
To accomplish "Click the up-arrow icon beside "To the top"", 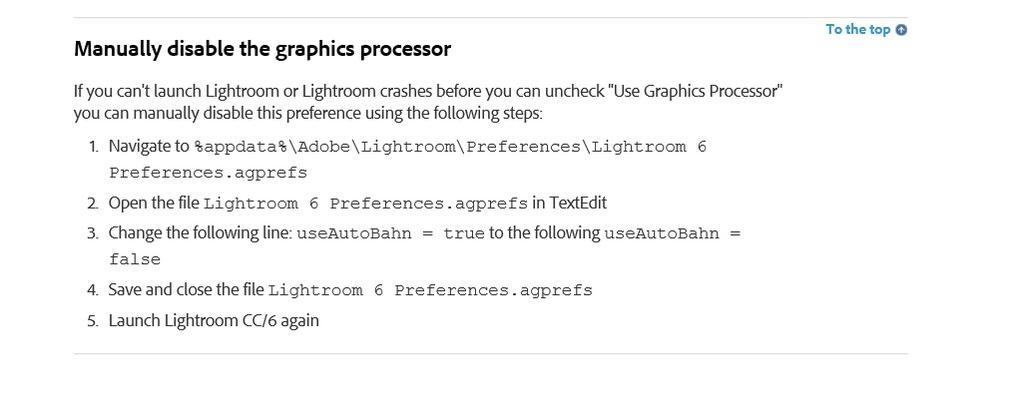I will click(902, 30).
